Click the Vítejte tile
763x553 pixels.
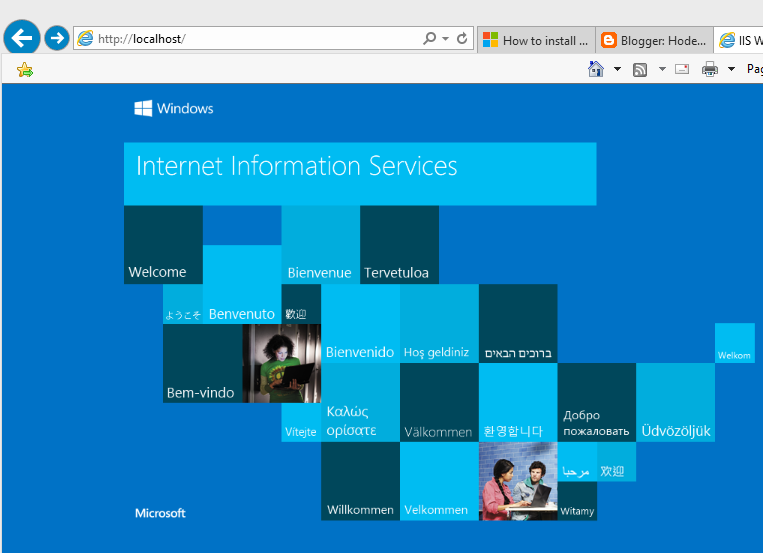301,423
